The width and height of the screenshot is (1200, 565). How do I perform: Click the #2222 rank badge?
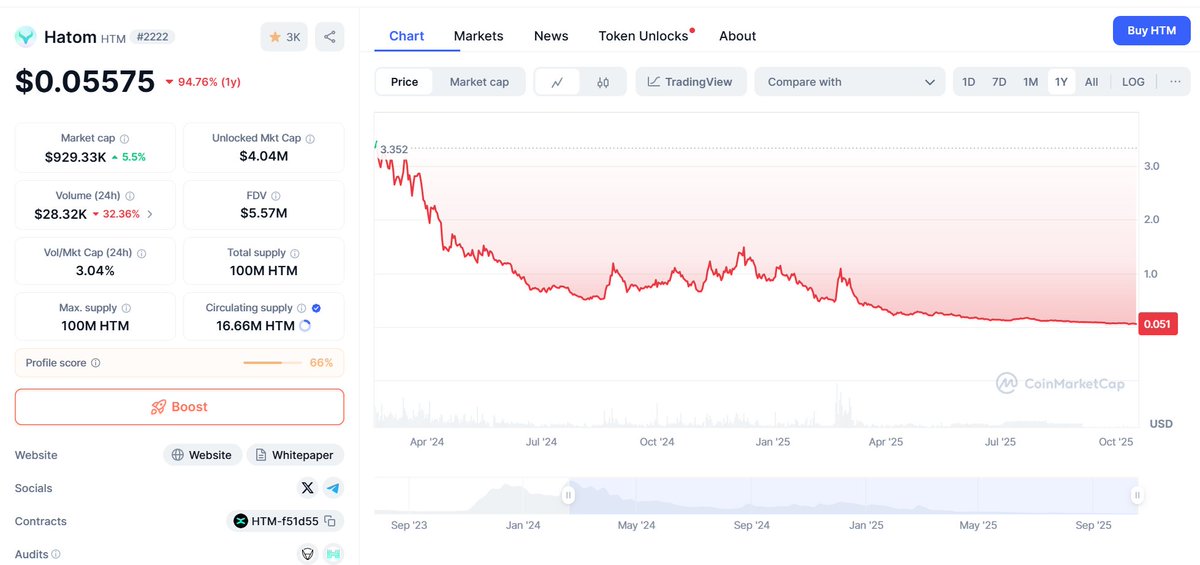[x=152, y=37]
